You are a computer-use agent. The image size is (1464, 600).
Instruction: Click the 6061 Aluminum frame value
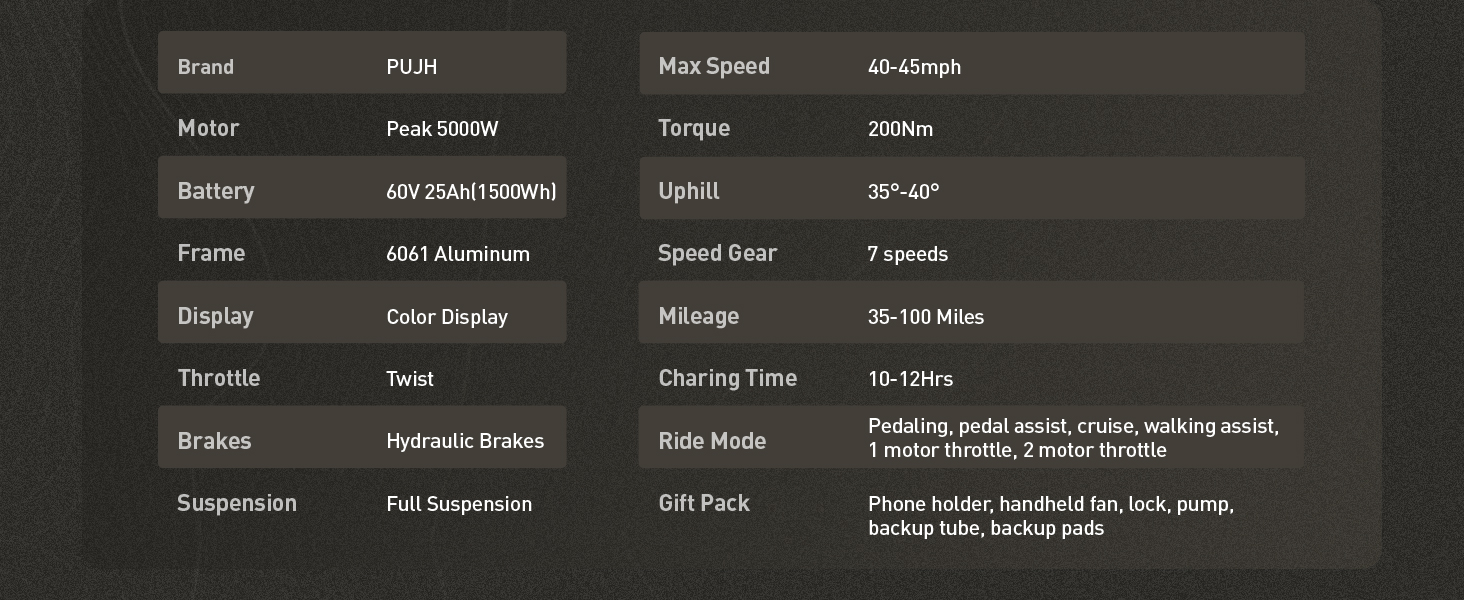click(x=458, y=254)
